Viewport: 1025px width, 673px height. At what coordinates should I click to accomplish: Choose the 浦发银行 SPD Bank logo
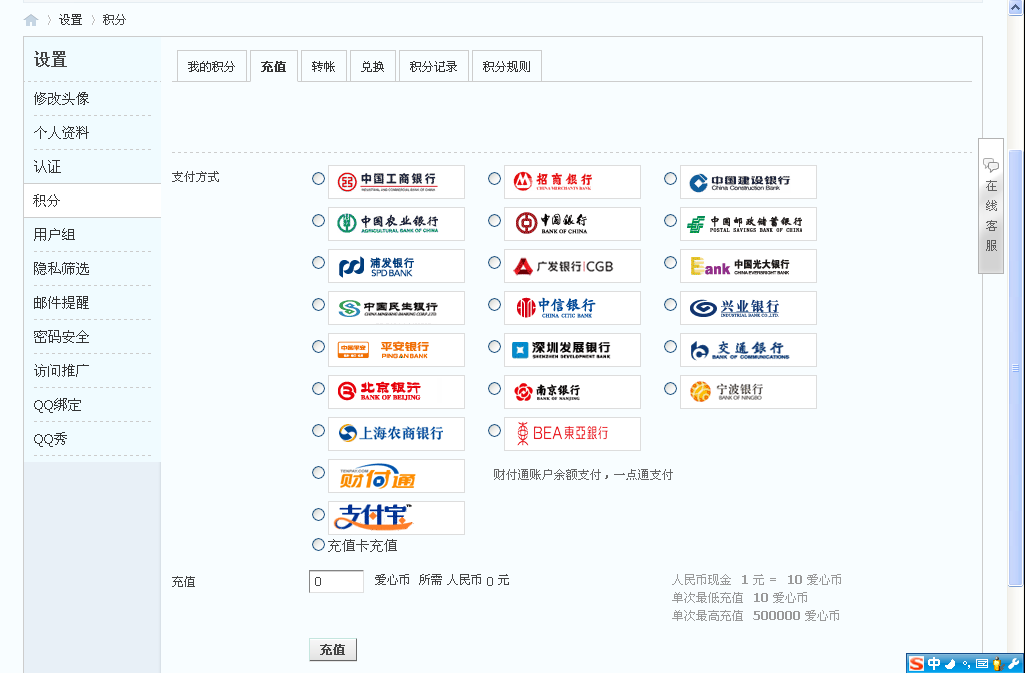(x=396, y=266)
